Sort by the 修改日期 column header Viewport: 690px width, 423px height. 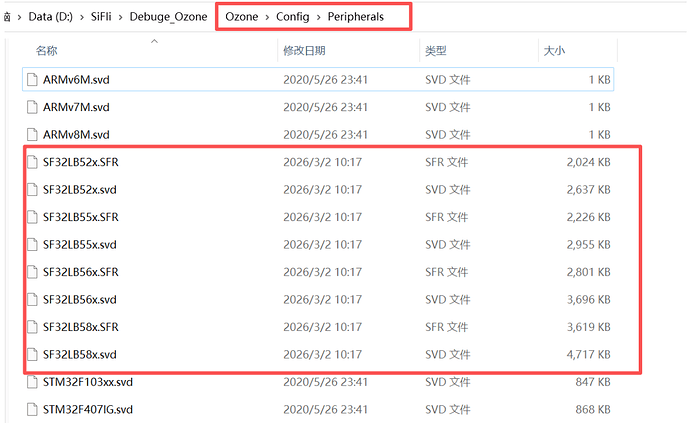pos(304,51)
